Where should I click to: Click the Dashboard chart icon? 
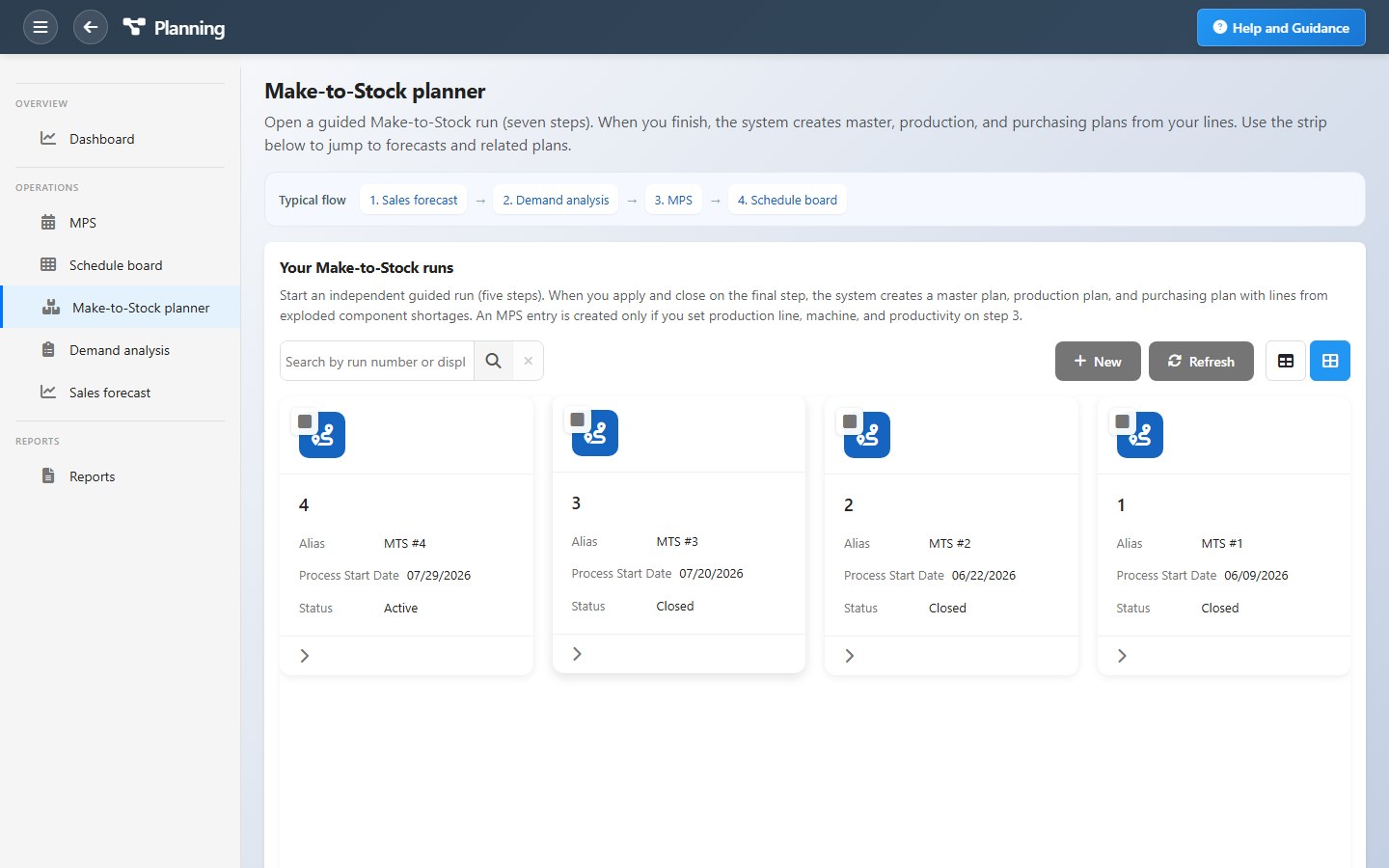[48, 138]
